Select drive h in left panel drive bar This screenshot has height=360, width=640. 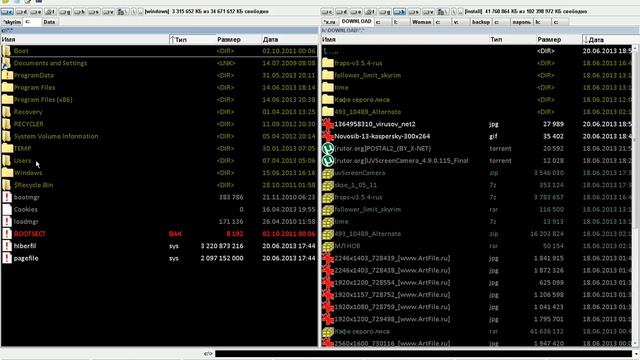pyautogui.click(x=79, y=12)
